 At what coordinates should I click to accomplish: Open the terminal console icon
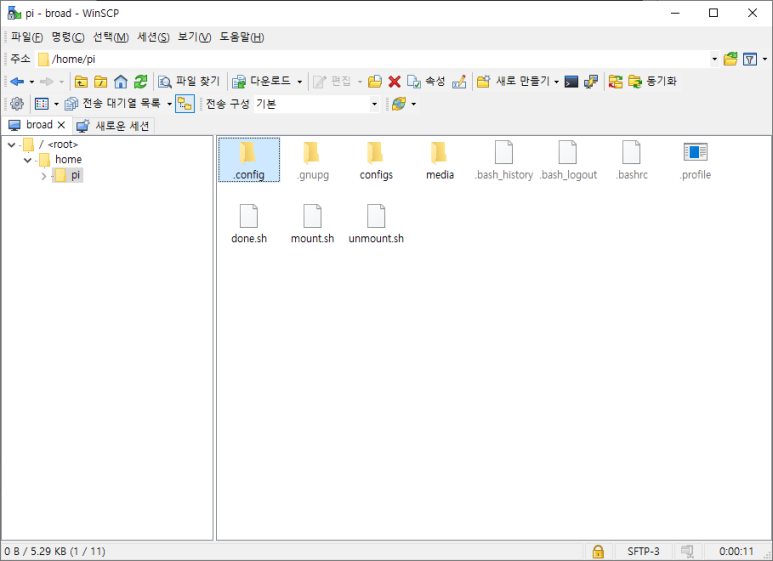tap(571, 81)
